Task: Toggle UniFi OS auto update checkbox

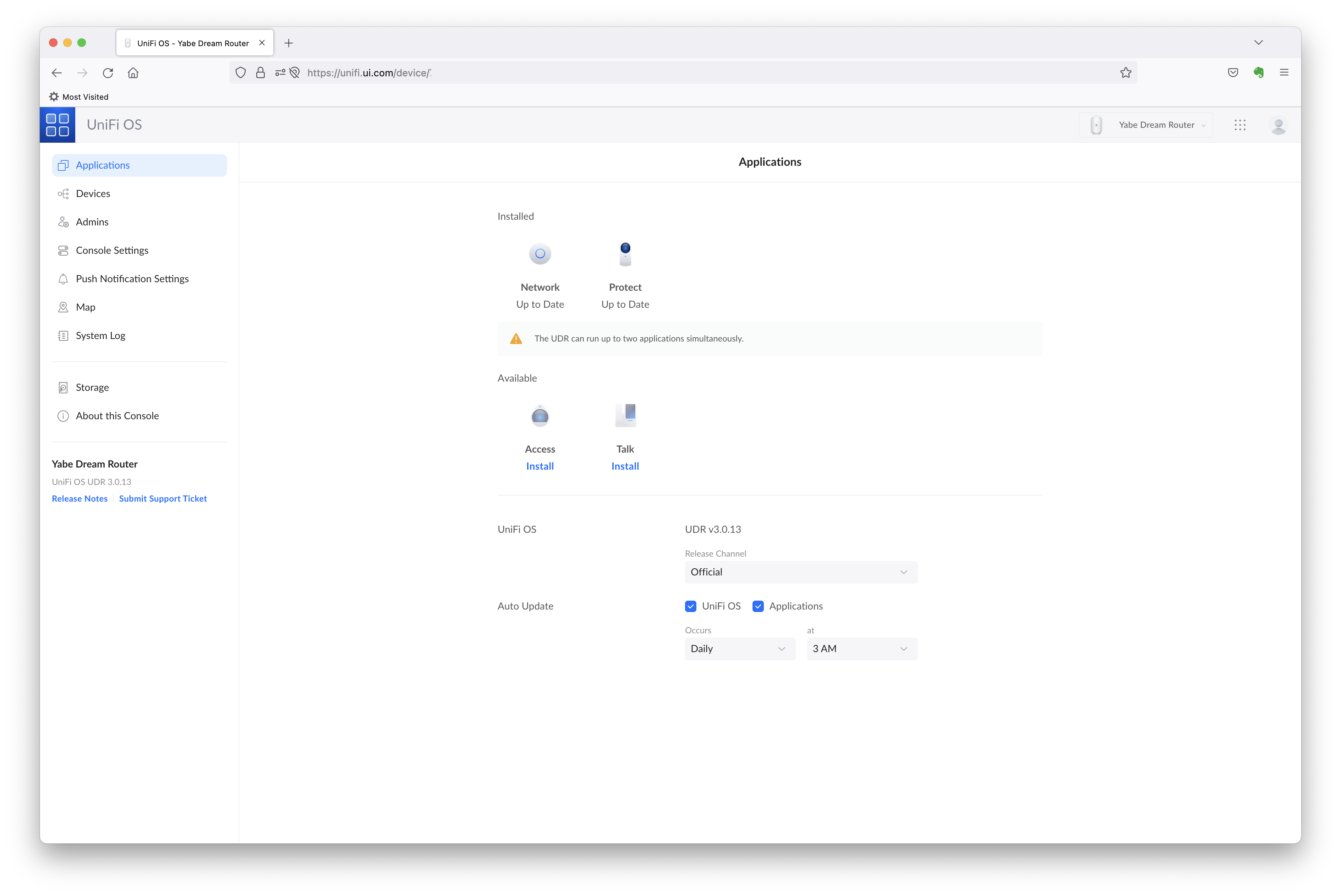Action: point(691,606)
